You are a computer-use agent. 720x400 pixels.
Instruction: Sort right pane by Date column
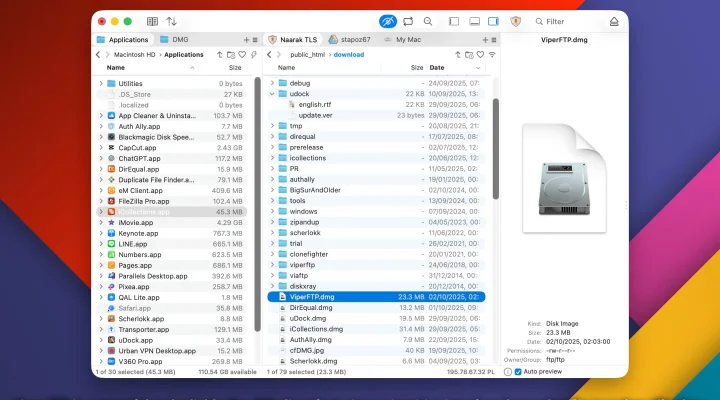tap(437, 68)
